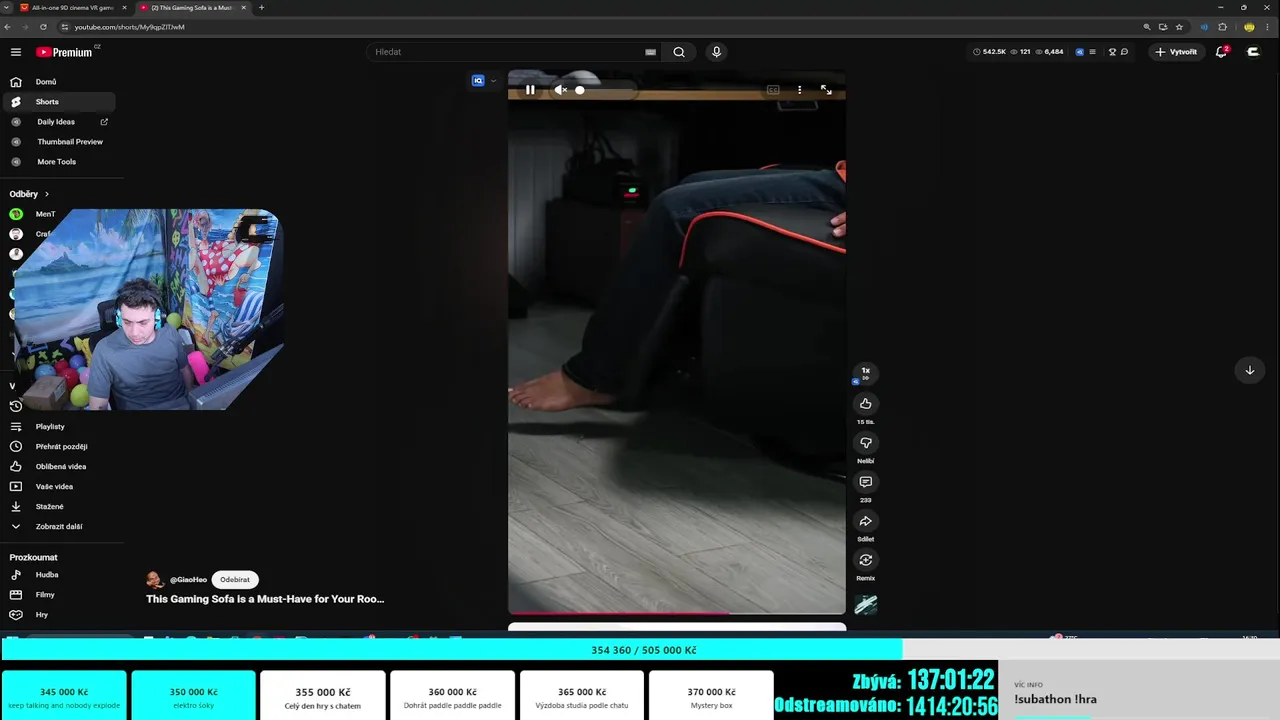Open Daily Ideas in sidebar
Viewport: 1280px width, 720px height.
click(60, 122)
